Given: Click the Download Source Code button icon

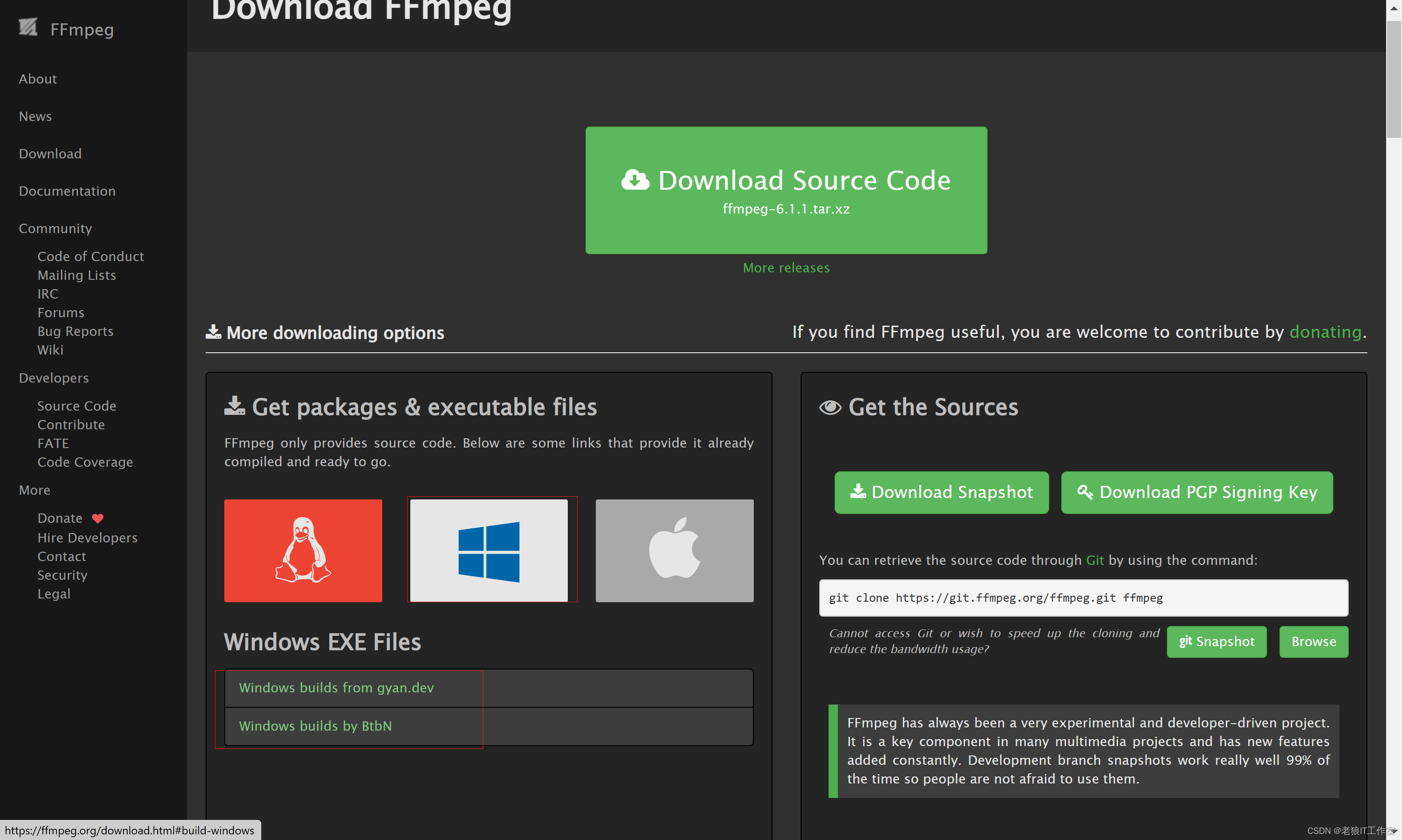Looking at the screenshot, I should click(x=634, y=180).
